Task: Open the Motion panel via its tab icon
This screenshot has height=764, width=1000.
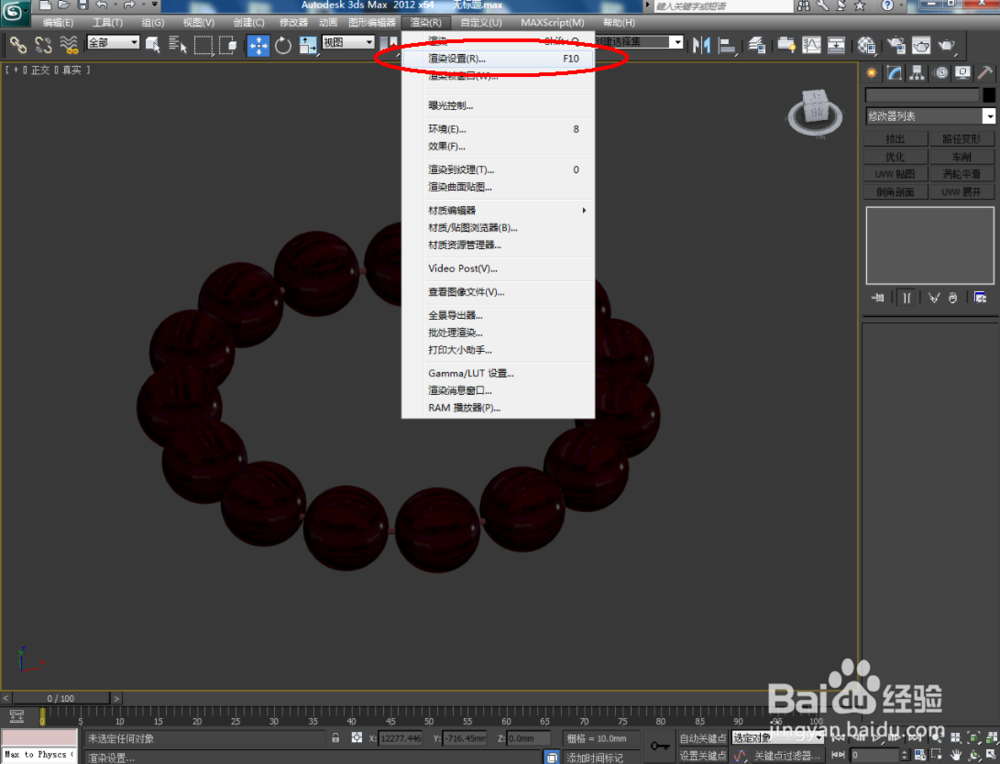Action: pos(940,72)
